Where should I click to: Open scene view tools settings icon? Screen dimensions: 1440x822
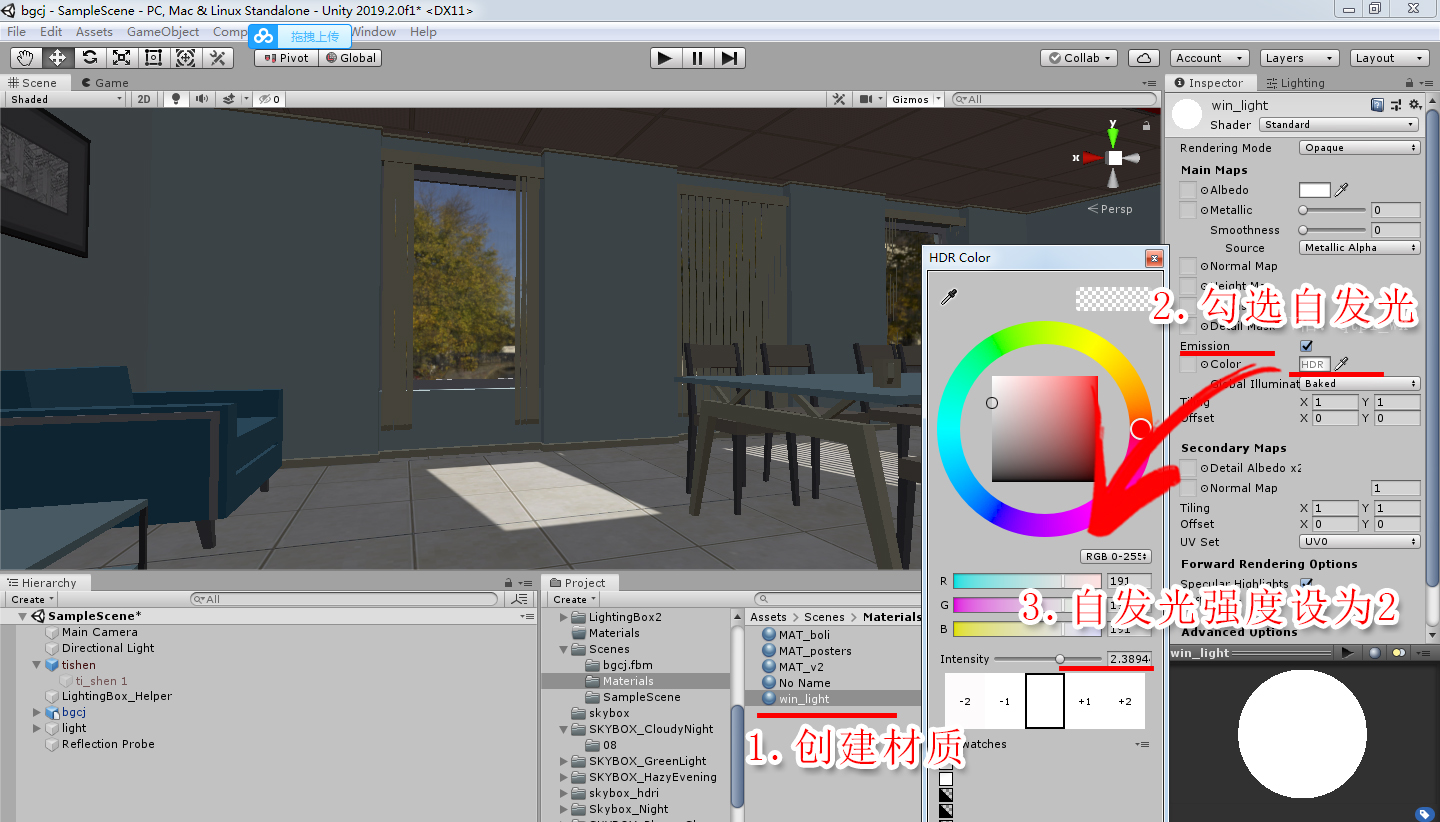tap(840, 99)
